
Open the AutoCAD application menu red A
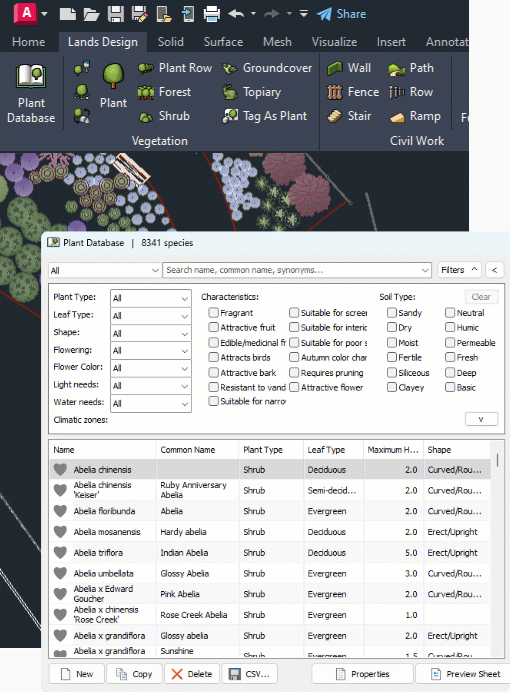point(26,13)
